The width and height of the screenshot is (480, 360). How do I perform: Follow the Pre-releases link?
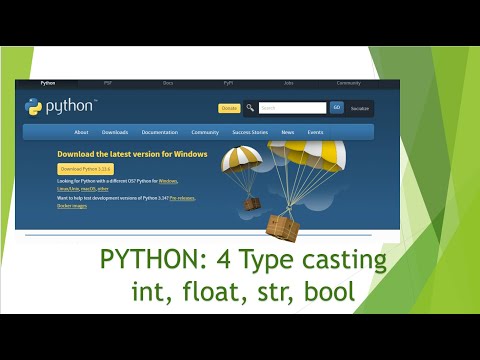coord(182,198)
